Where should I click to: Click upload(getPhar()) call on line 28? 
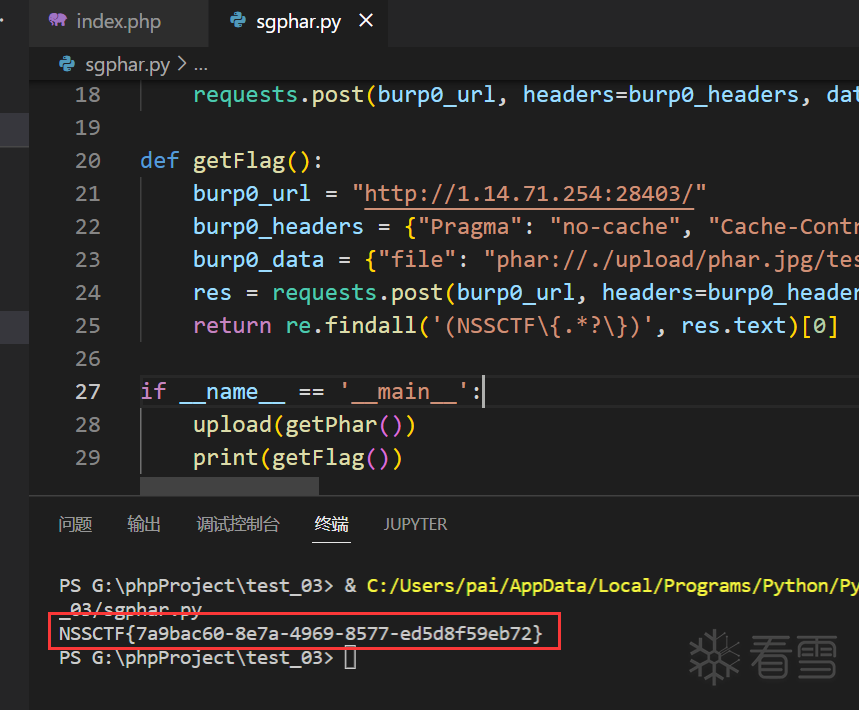coord(304,425)
